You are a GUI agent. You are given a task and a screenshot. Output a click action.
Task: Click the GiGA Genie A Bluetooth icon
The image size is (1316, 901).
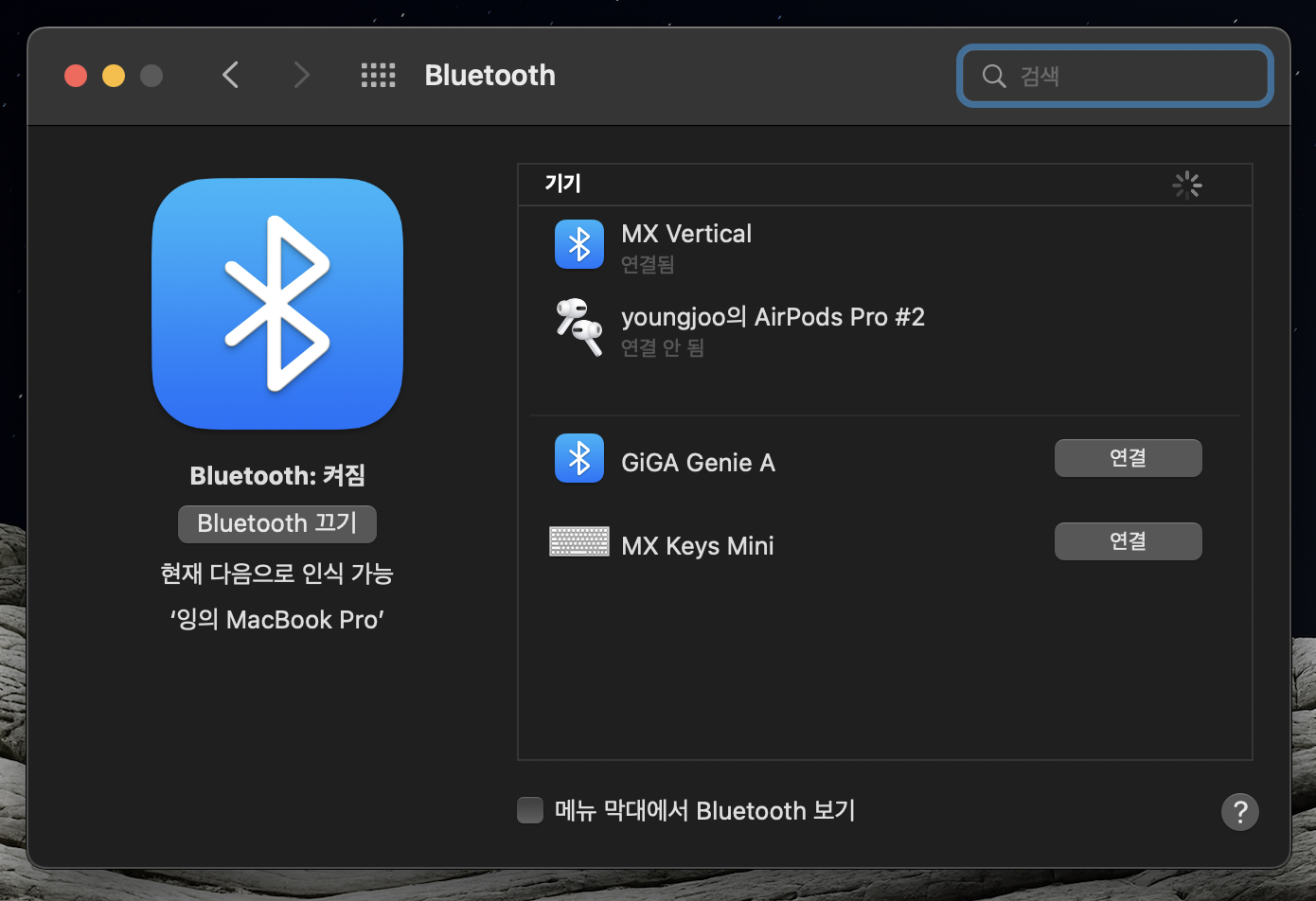[579, 458]
